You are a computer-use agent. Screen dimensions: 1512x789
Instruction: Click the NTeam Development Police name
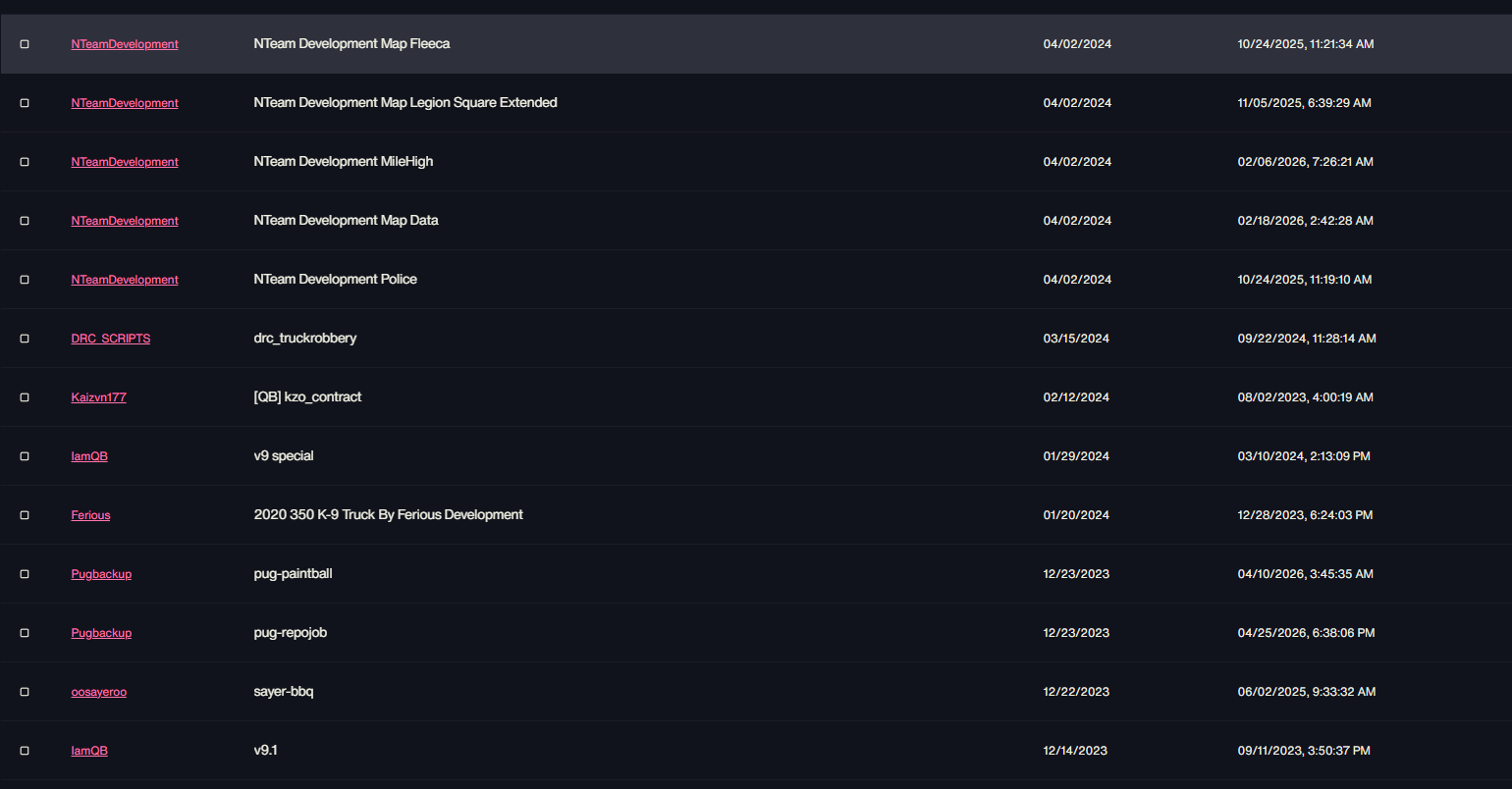335,280
